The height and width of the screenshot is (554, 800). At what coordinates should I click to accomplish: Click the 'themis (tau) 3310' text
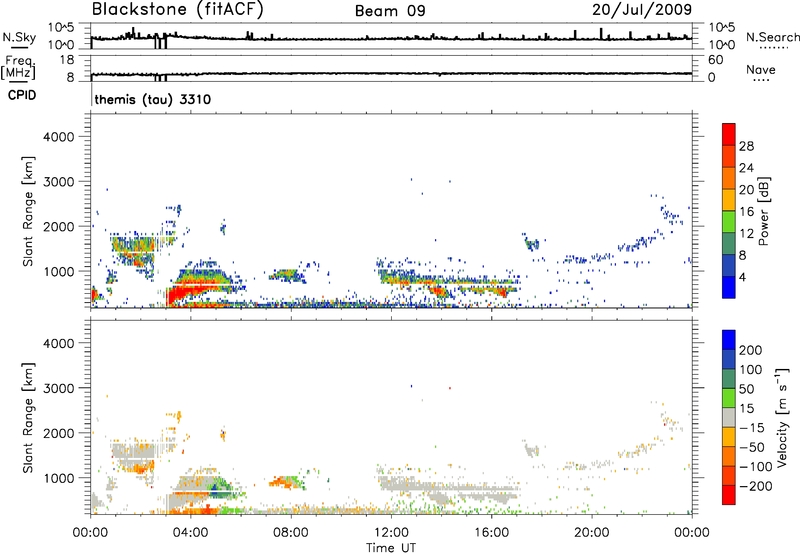click(x=153, y=99)
